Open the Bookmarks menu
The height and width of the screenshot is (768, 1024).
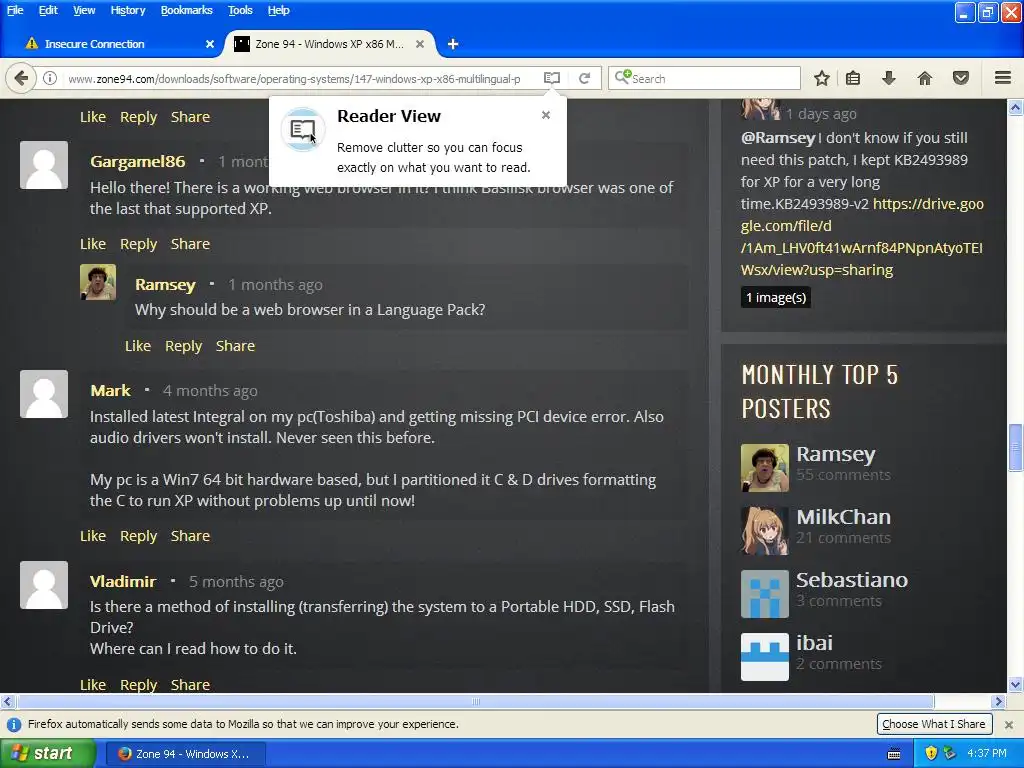click(186, 10)
